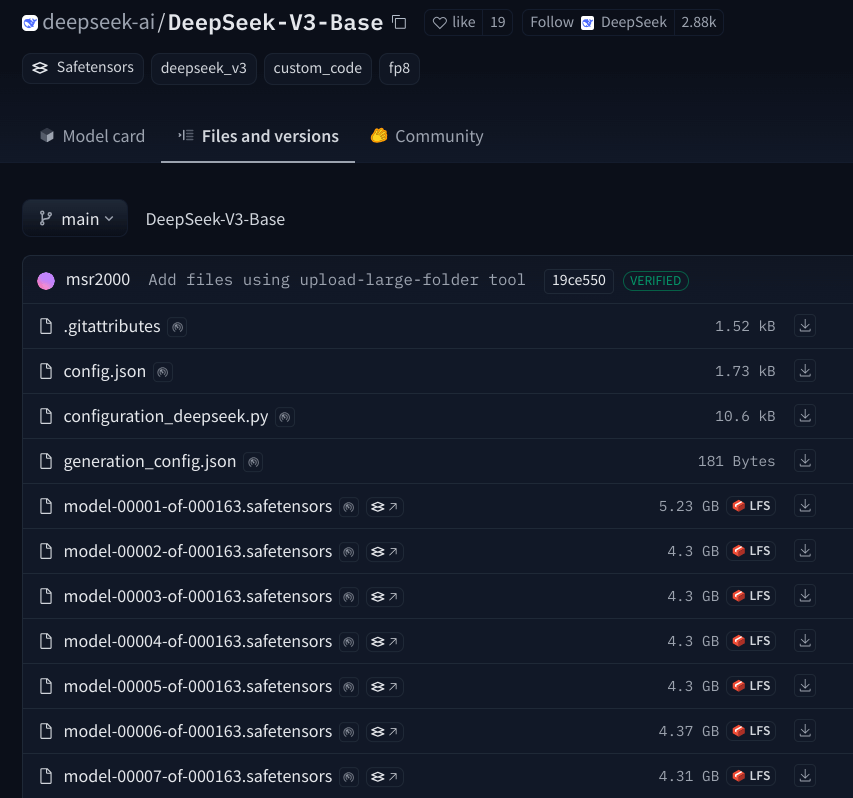The height and width of the screenshot is (798, 853).
Task: Download model-00001-of-000163.safetensors file
Action: tap(804, 506)
